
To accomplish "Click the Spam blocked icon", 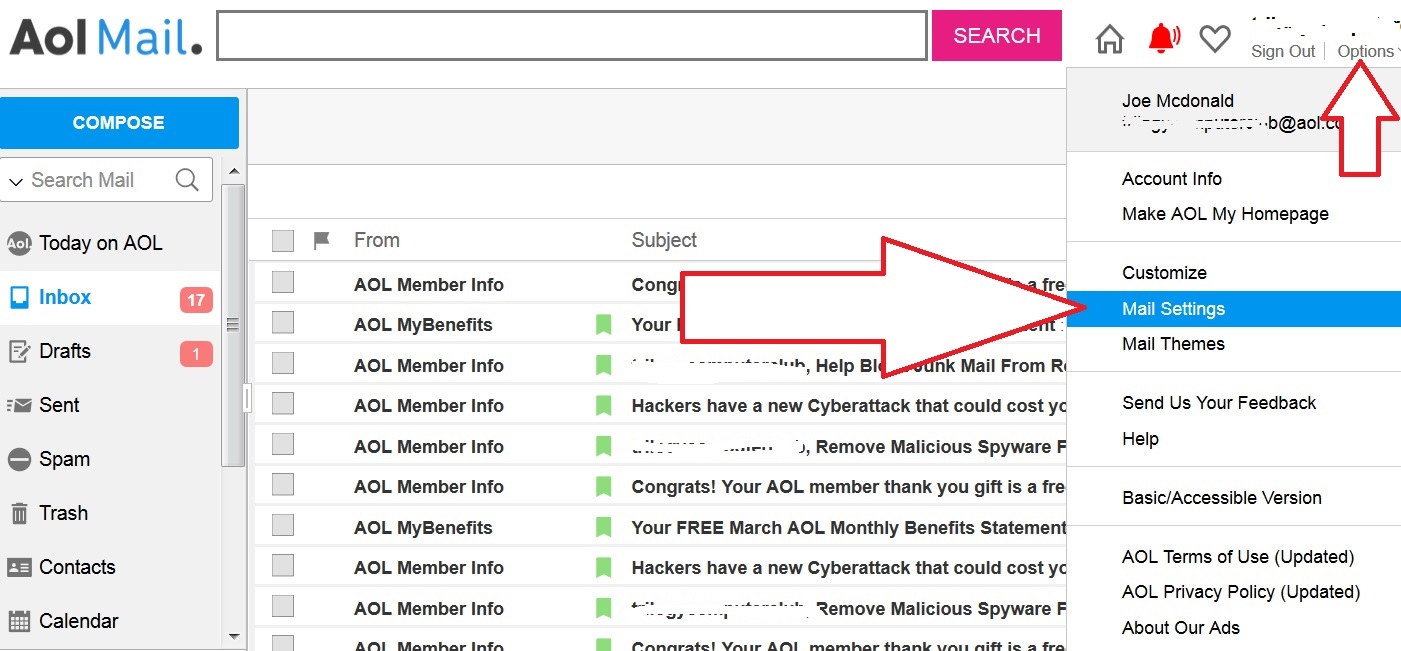I will click(19, 459).
